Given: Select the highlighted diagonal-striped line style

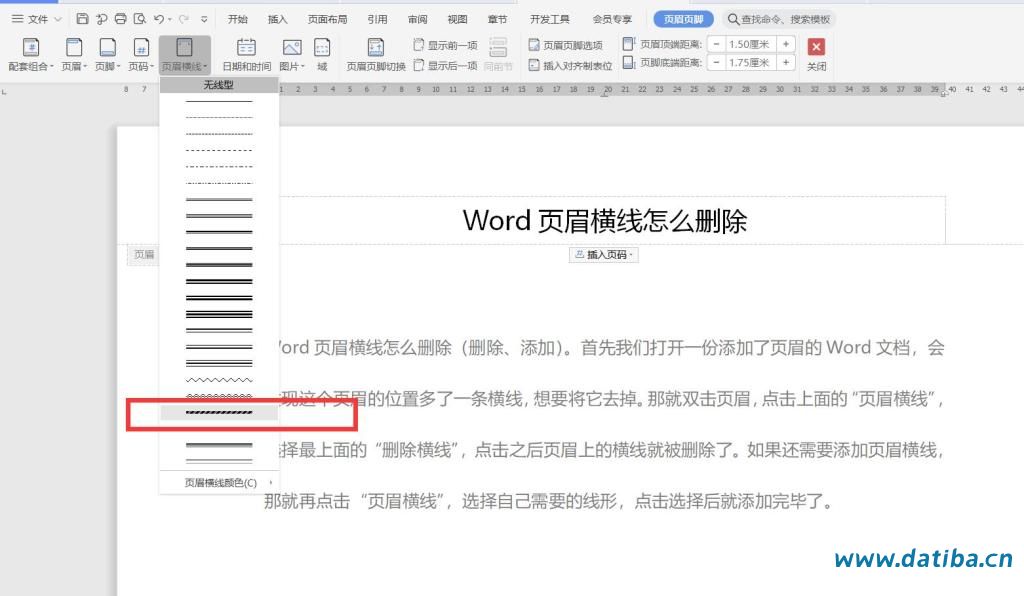Looking at the screenshot, I should click(x=219, y=413).
